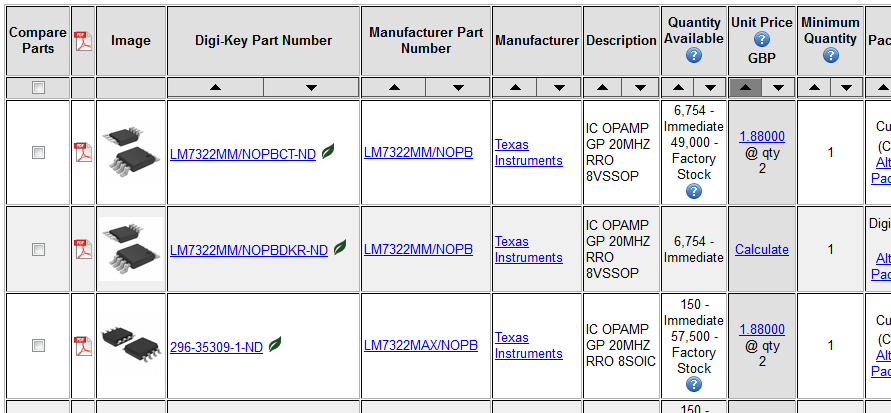Check compare box for LM7322MM/NOPBDKR-ND

coord(38,249)
